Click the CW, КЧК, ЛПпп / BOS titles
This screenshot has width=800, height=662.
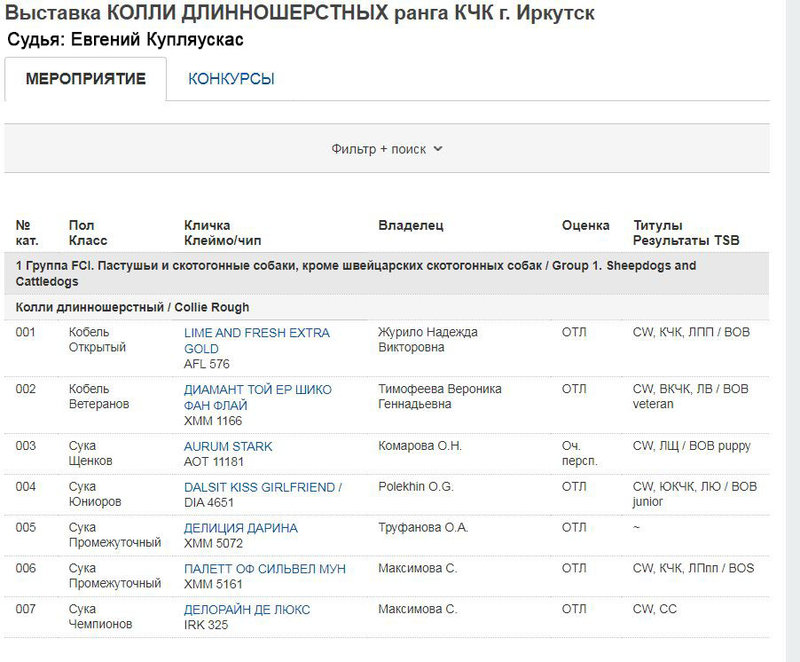pos(693,568)
